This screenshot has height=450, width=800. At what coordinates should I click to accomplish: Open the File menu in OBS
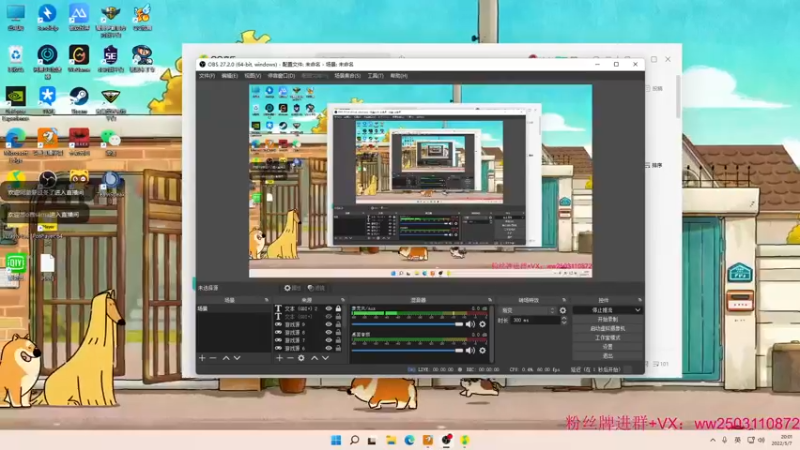pyautogui.click(x=207, y=76)
